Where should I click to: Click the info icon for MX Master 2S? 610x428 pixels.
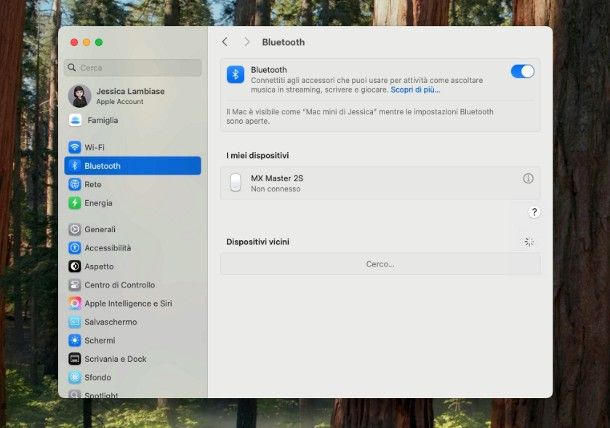point(528,178)
